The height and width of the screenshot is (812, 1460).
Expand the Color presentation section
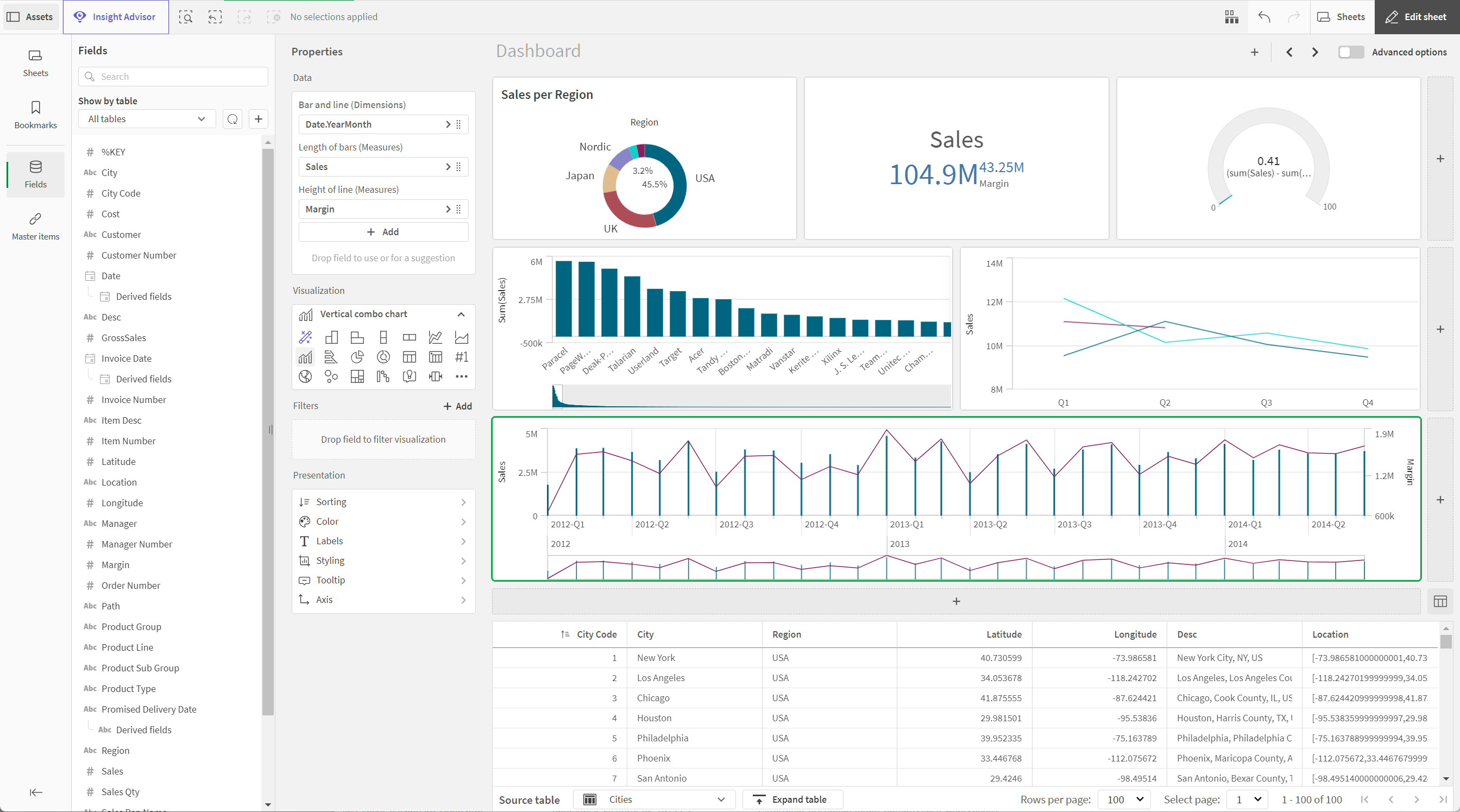tap(384, 521)
